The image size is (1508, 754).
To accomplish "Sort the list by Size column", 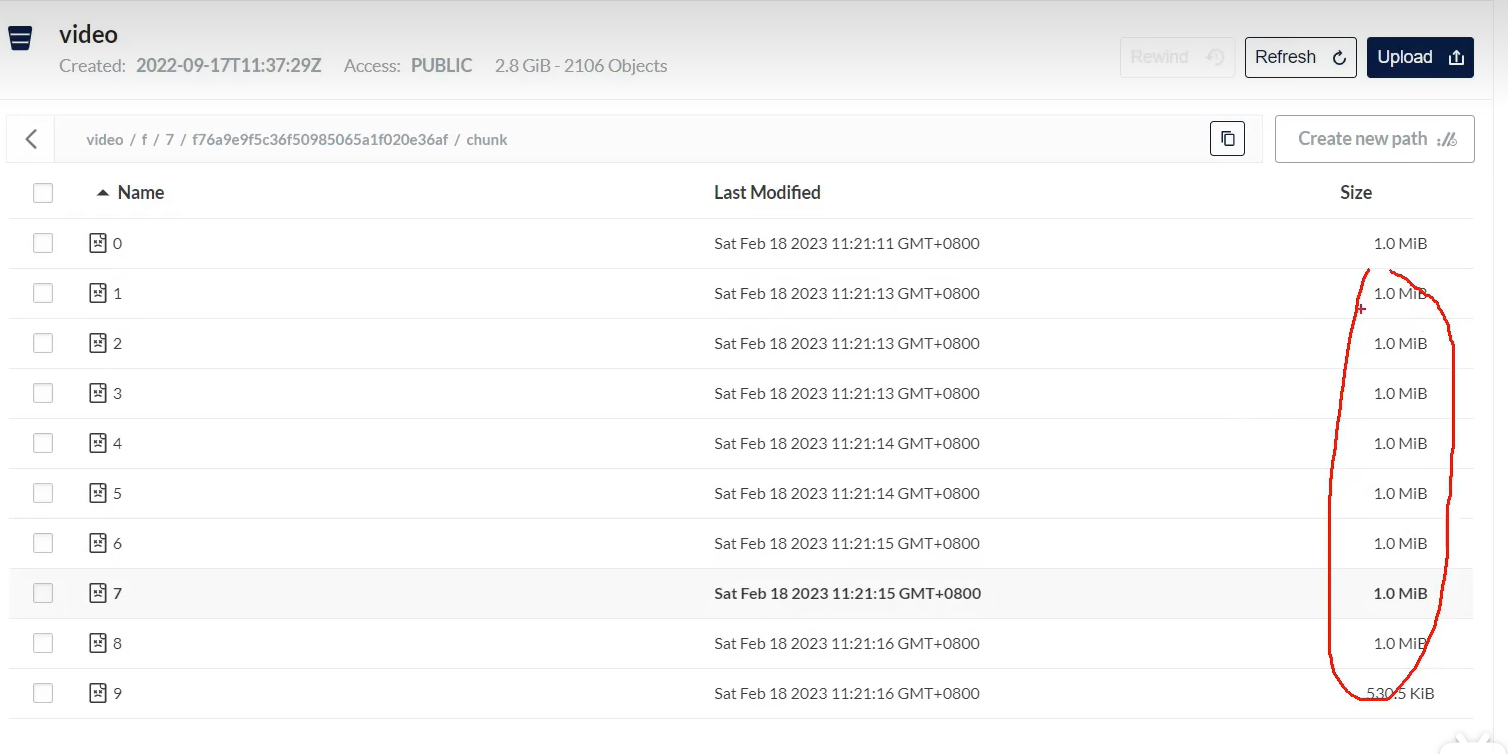I will coord(1356,193).
